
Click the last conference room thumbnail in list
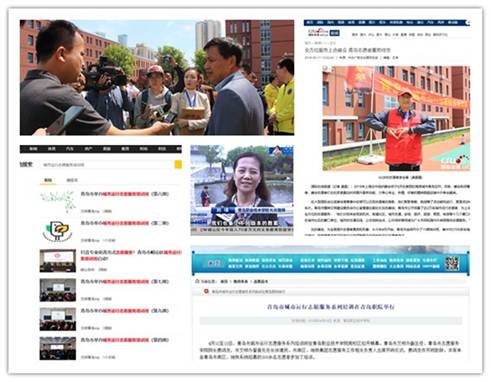58,348
